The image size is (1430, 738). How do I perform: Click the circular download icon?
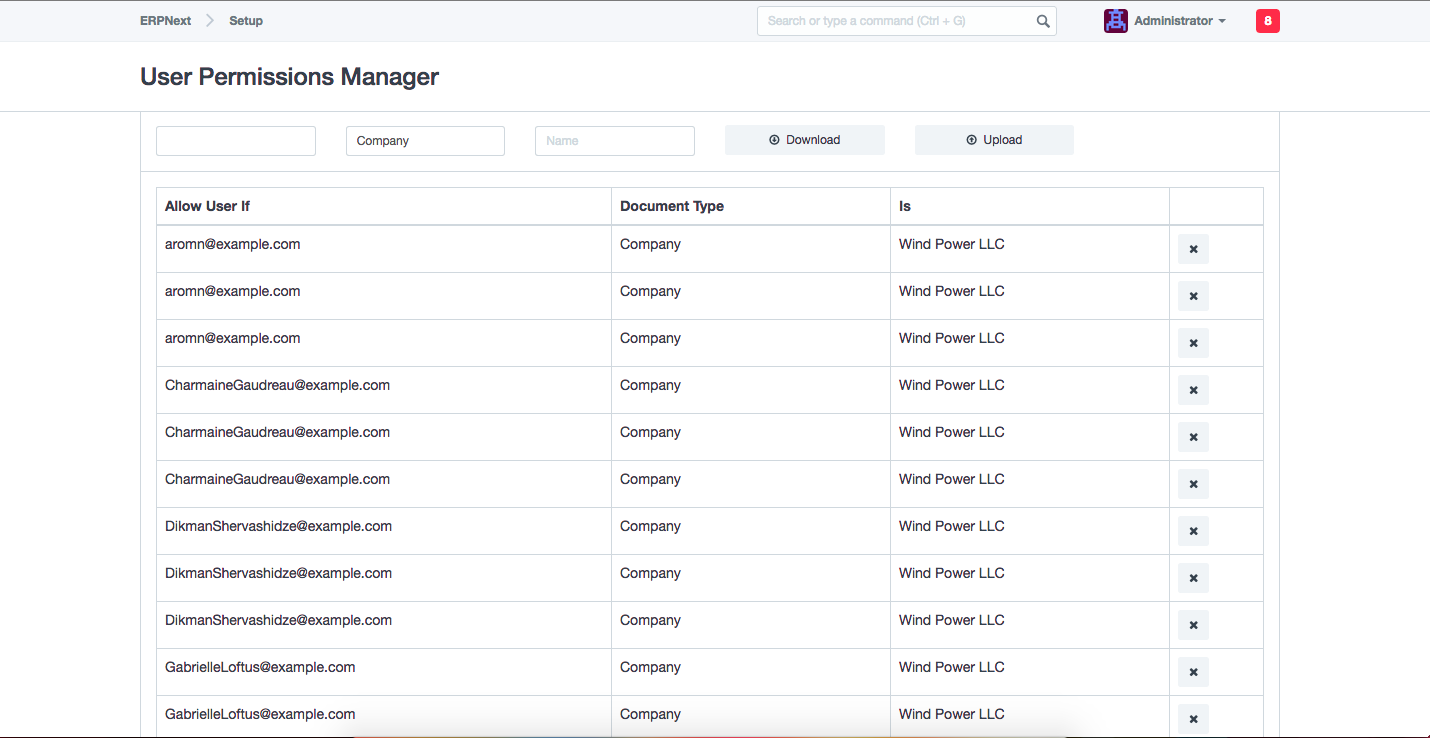point(773,139)
